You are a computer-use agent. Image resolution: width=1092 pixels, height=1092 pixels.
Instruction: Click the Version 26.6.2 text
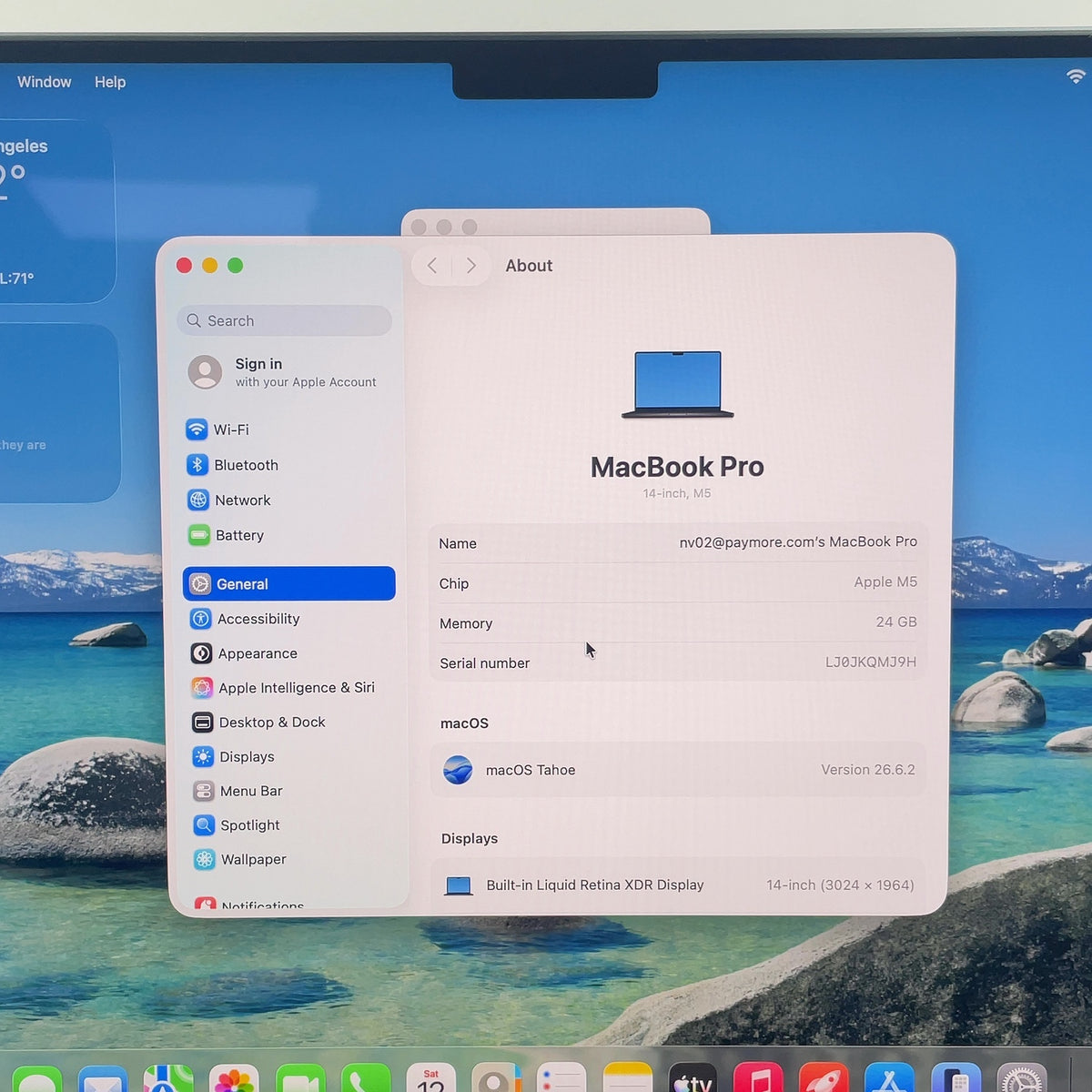pyautogui.click(x=868, y=770)
